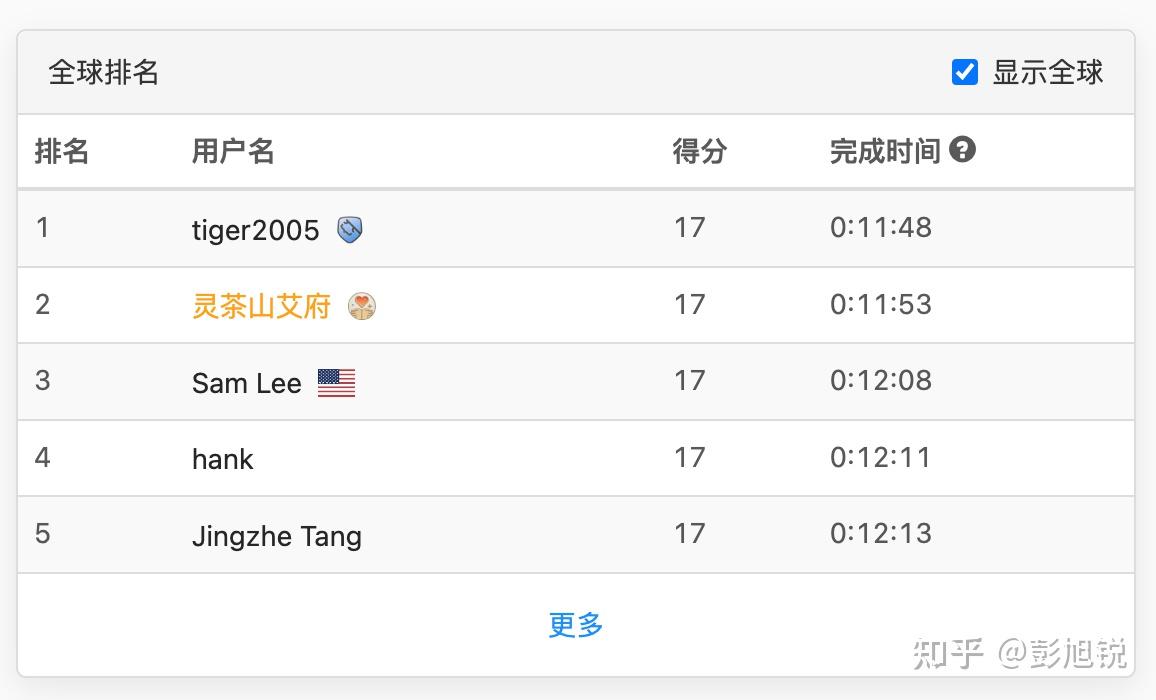Screen dimensions: 1156x700
Task: Click the help icon next to 完成时间
Action: pos(962,150)
